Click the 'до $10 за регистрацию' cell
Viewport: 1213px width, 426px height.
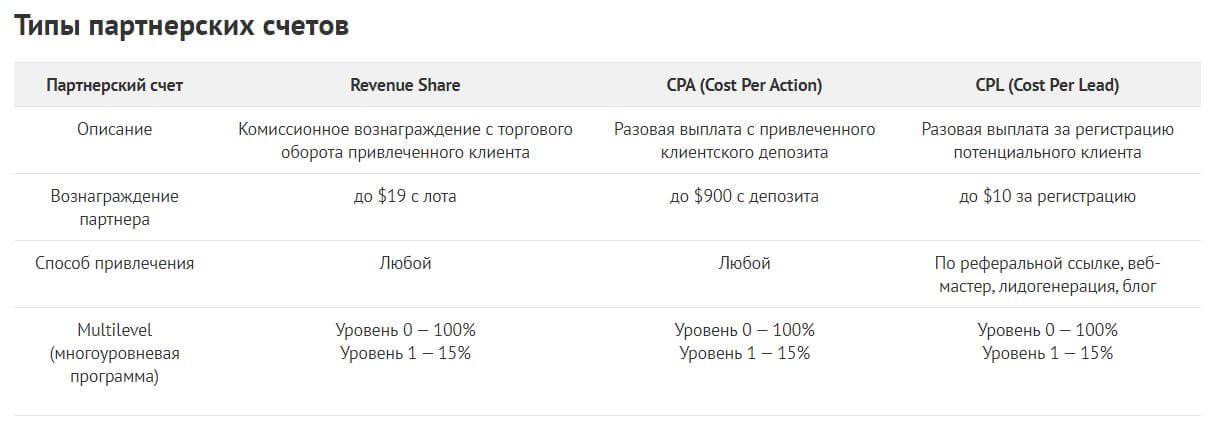pyautogui.click(x=1047, y=197)
